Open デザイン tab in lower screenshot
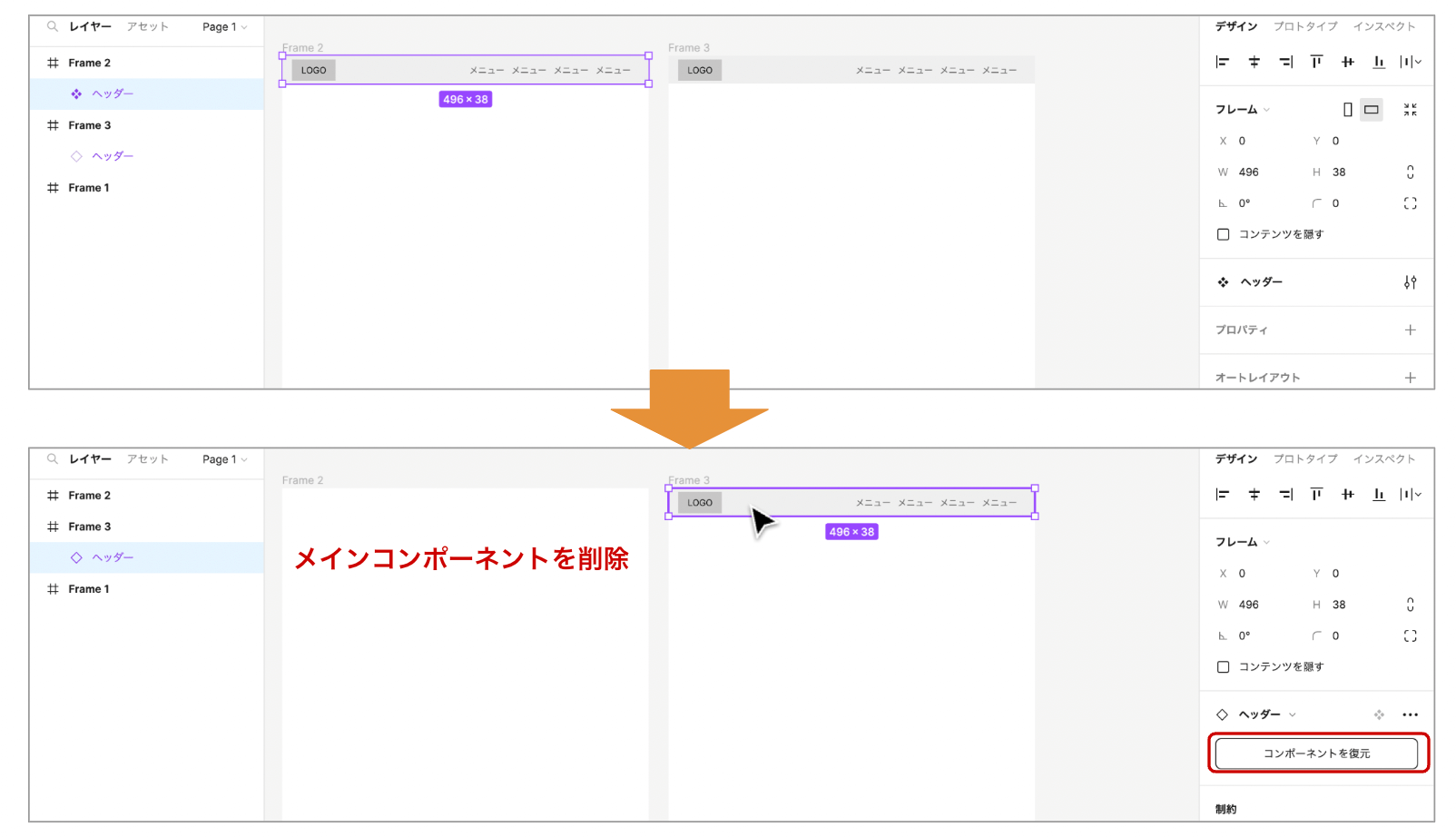1456x837 pixels. point(1236,459)
